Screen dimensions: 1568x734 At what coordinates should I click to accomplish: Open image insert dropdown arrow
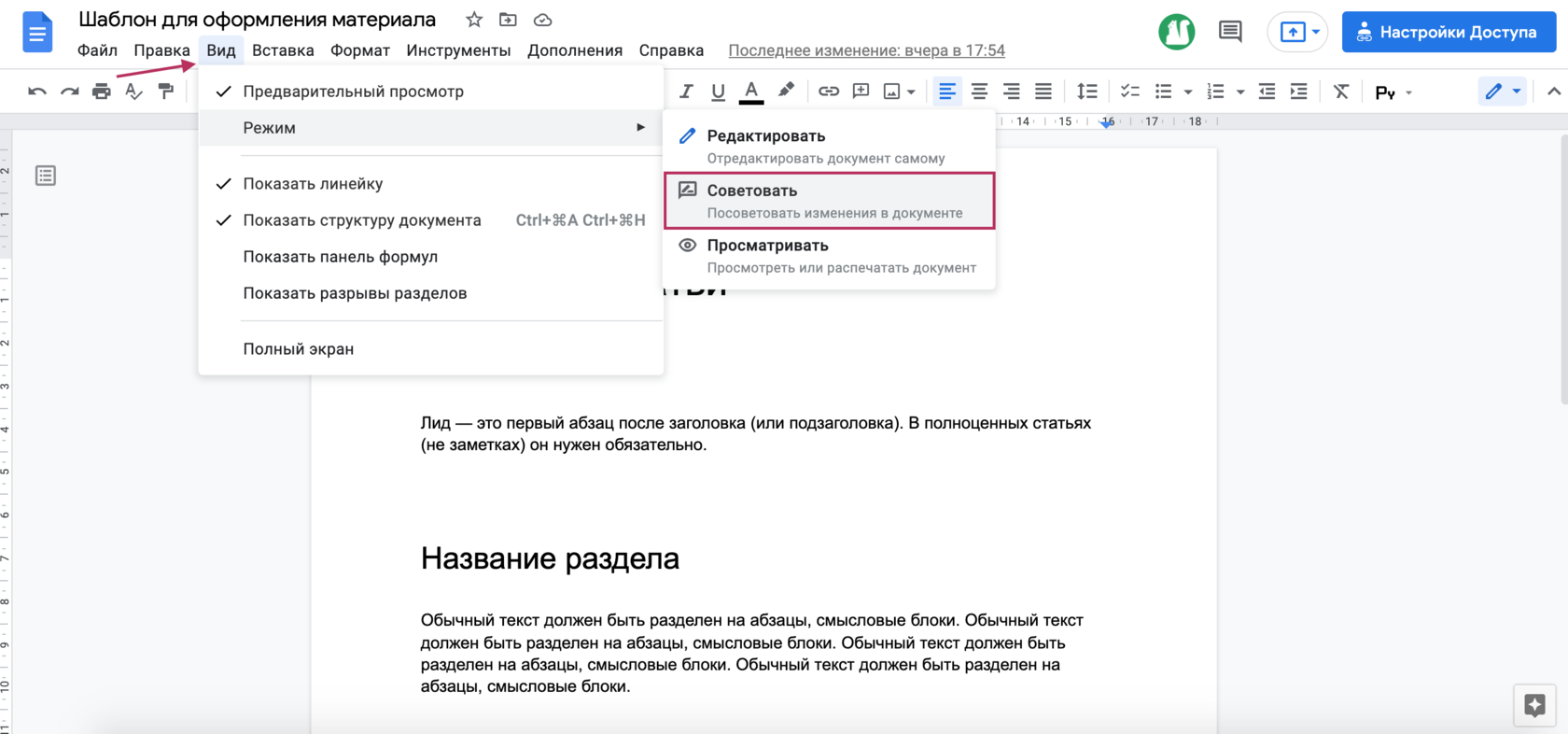point(911,92)
